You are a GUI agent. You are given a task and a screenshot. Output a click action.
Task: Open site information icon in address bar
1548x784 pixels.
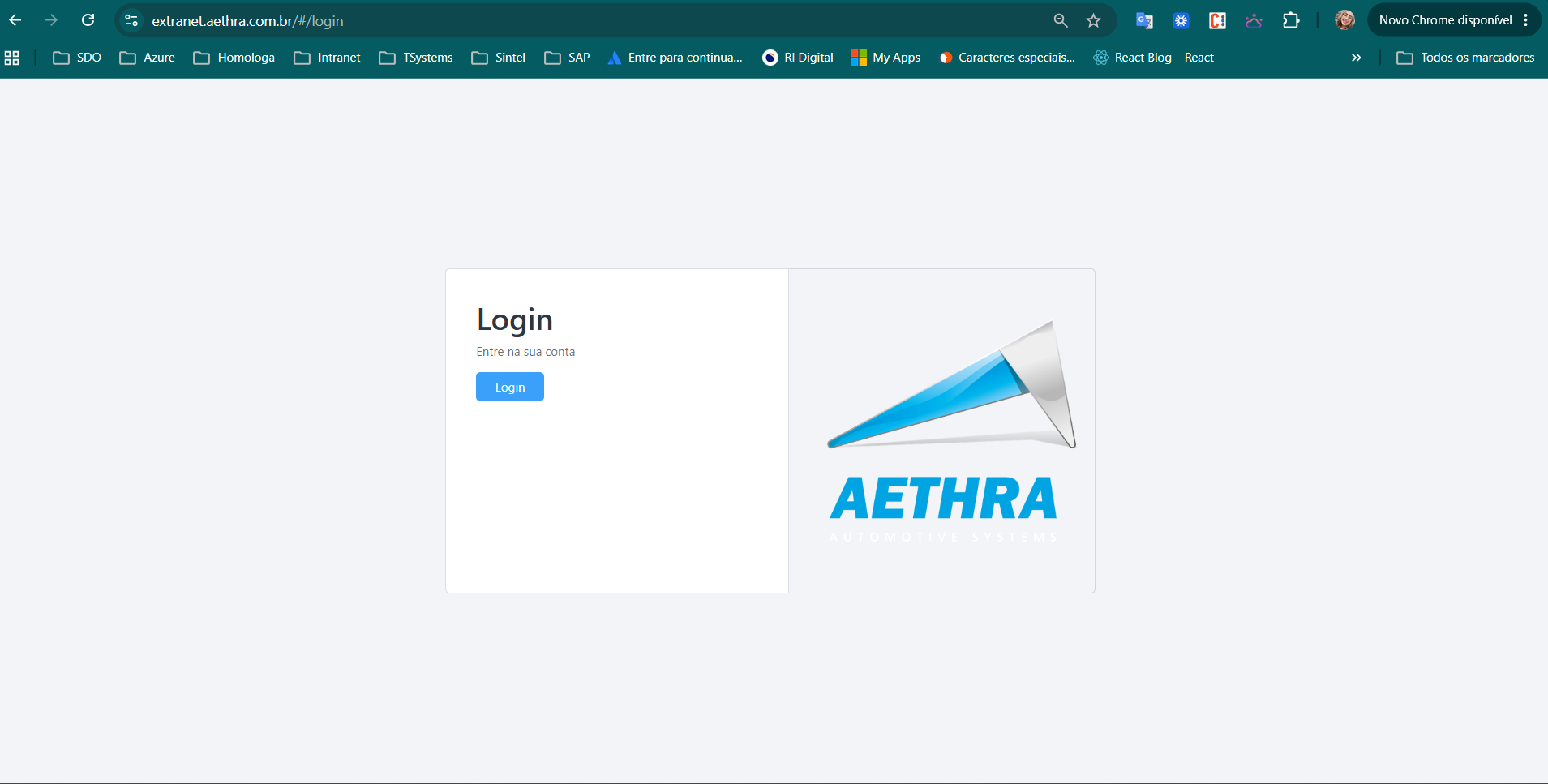(x=131, y=20)
